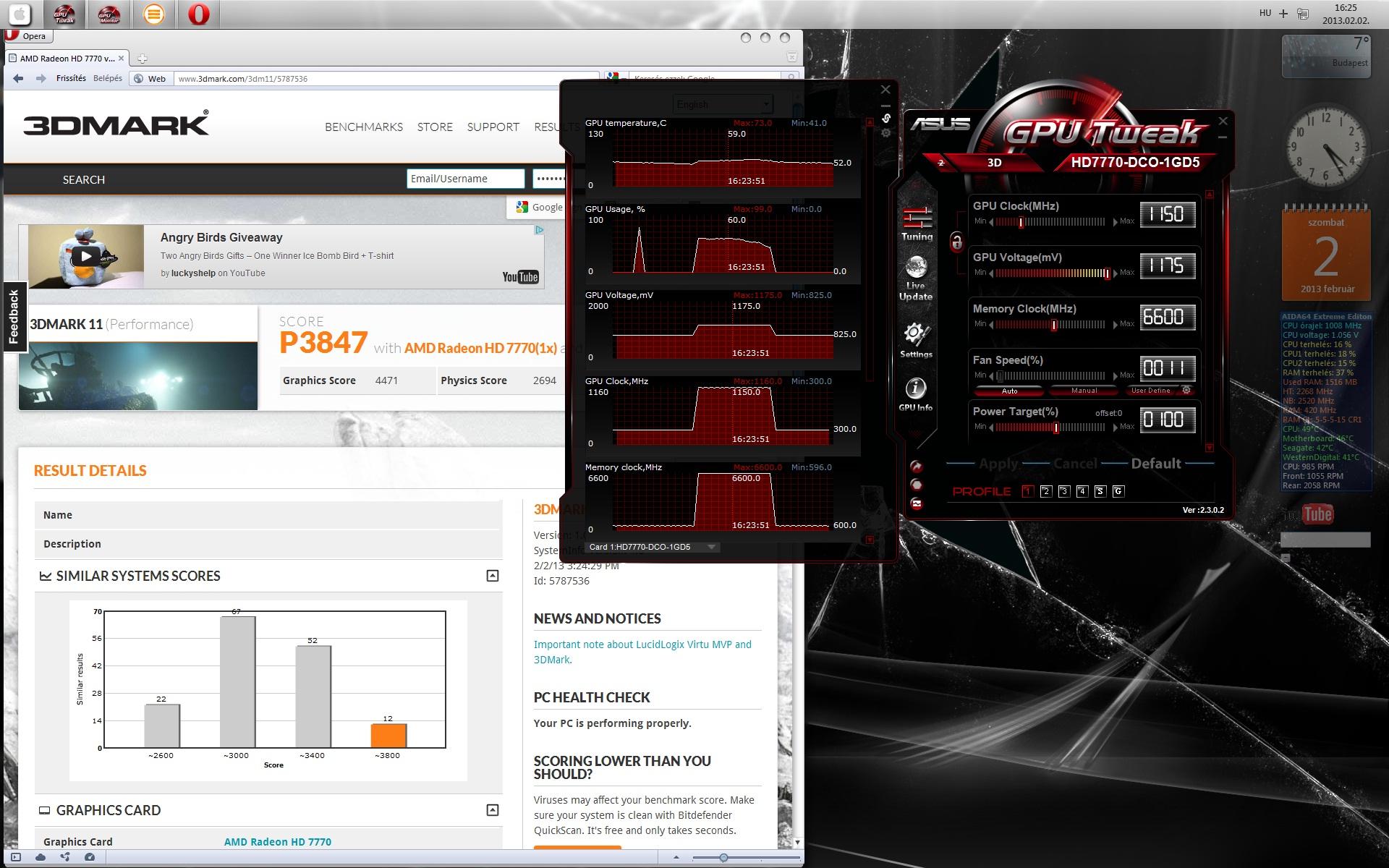Click GPU Monitor icon in top taskbar
This screenshot has width=1389, height=868.
tap(109, 14)
